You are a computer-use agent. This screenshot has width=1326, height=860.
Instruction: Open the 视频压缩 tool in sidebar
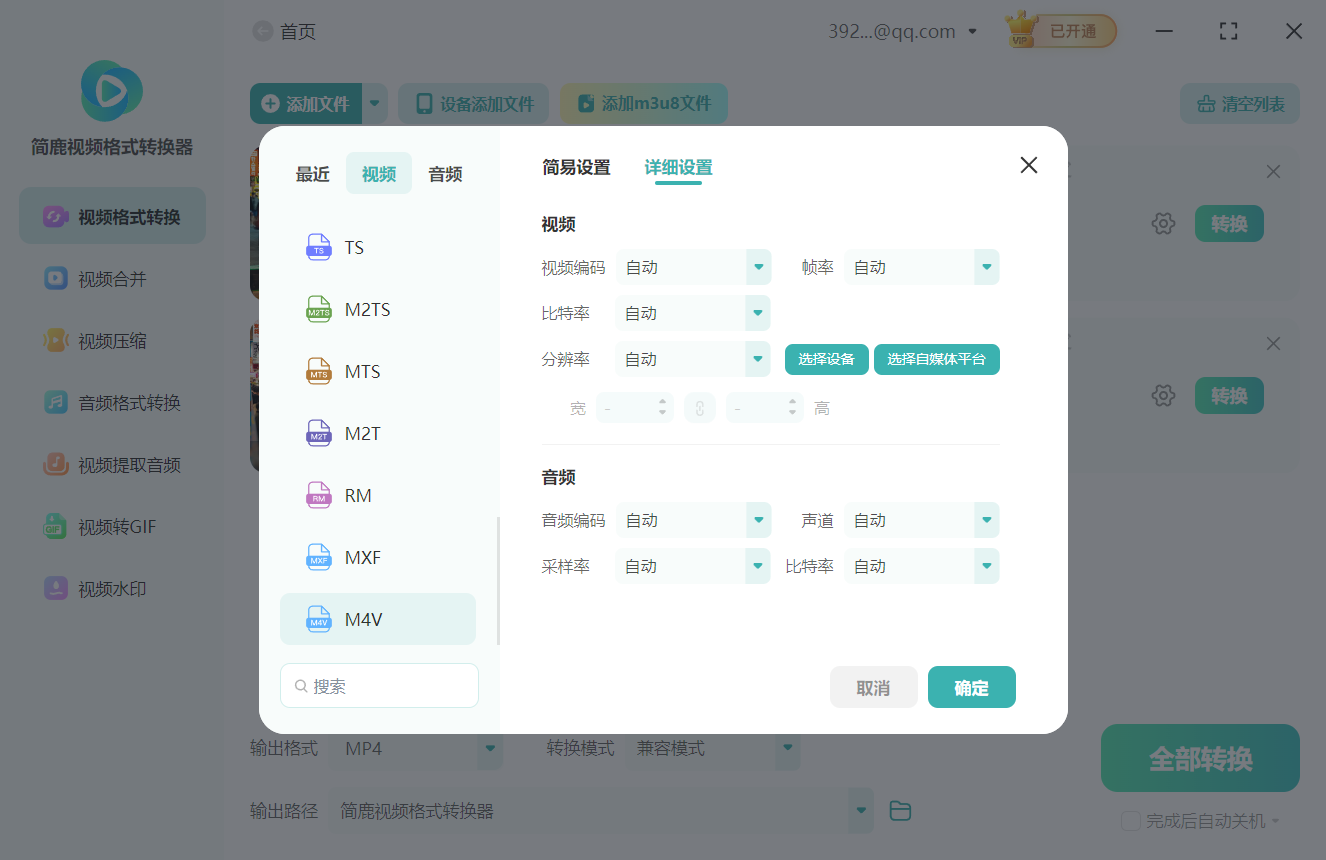(111, 340)
